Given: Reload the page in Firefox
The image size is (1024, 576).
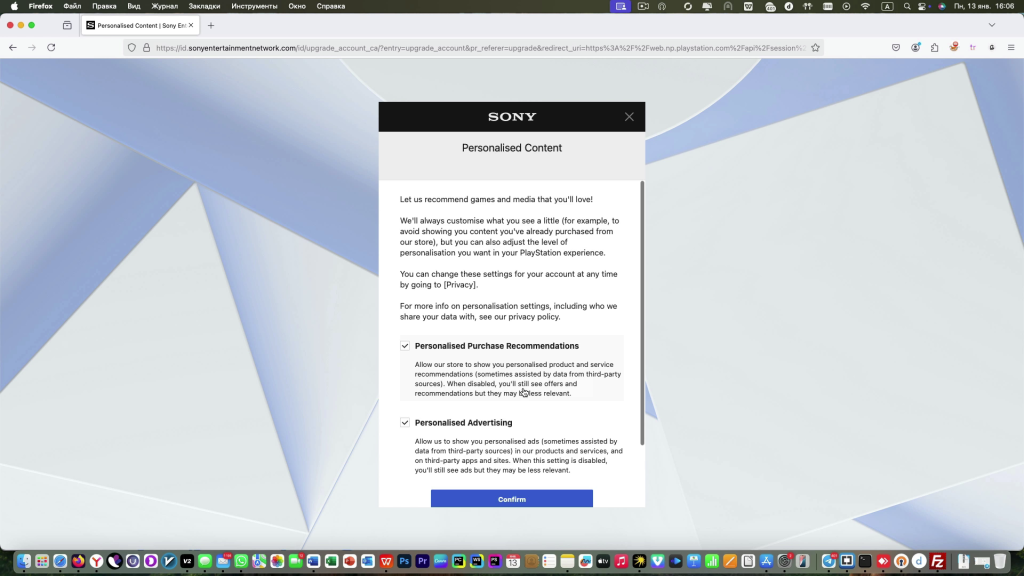Looking at the screenshot, I should click(x=51, y=47).
